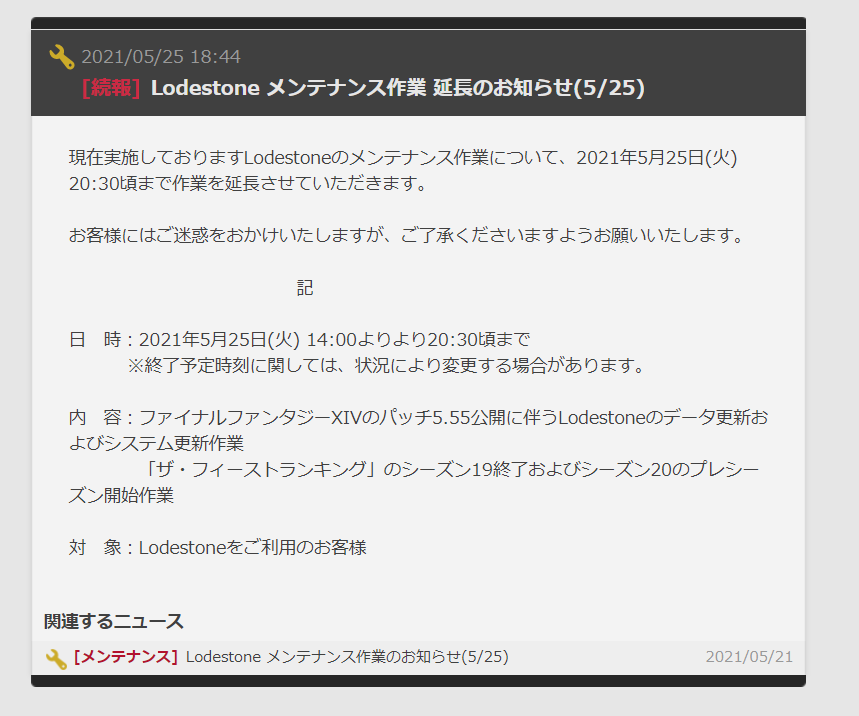Click the first paragraph starting 現在実施しております

point(403,170)
